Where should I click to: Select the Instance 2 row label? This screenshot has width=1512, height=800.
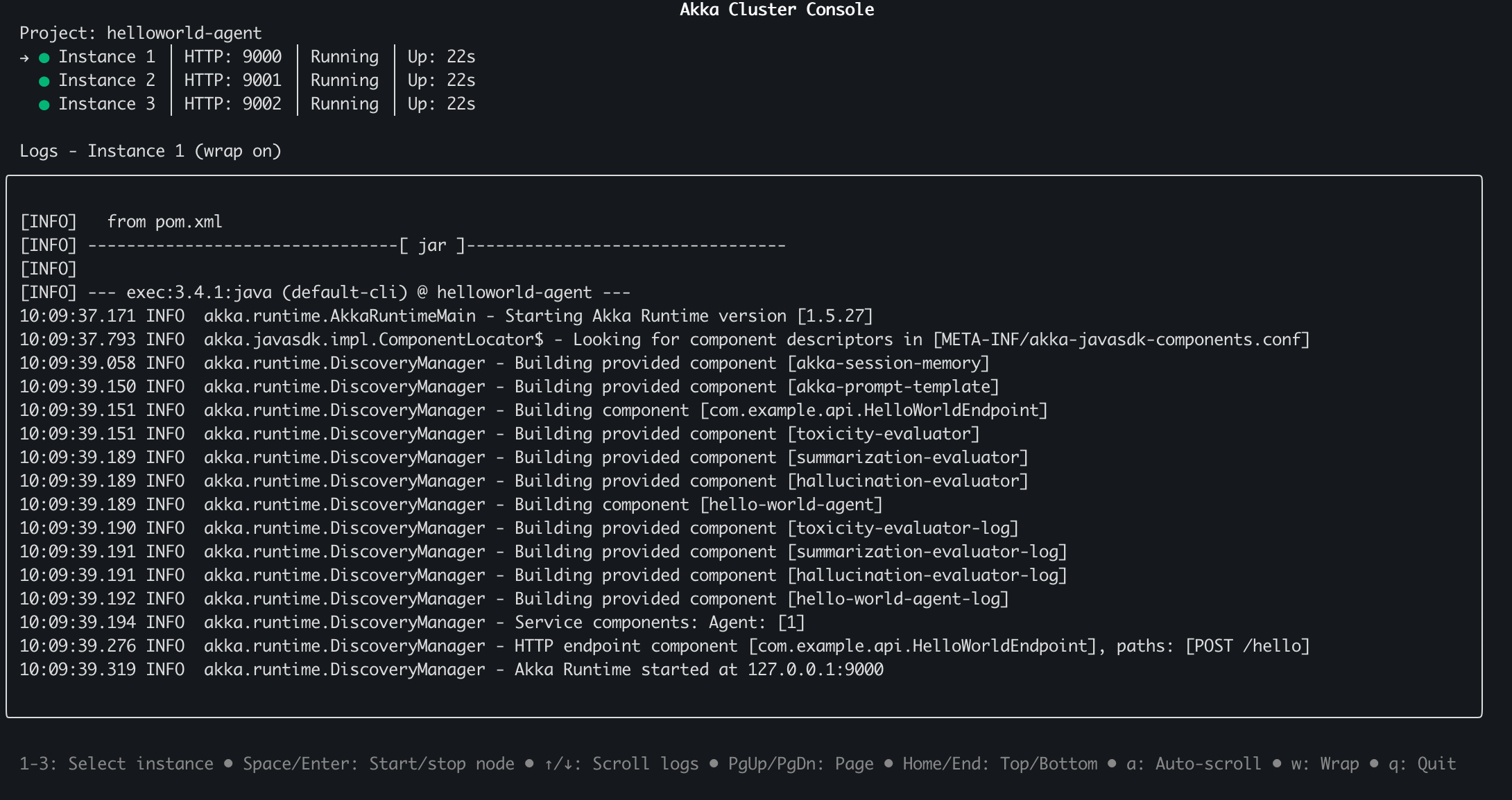click(x=106, y=80)
